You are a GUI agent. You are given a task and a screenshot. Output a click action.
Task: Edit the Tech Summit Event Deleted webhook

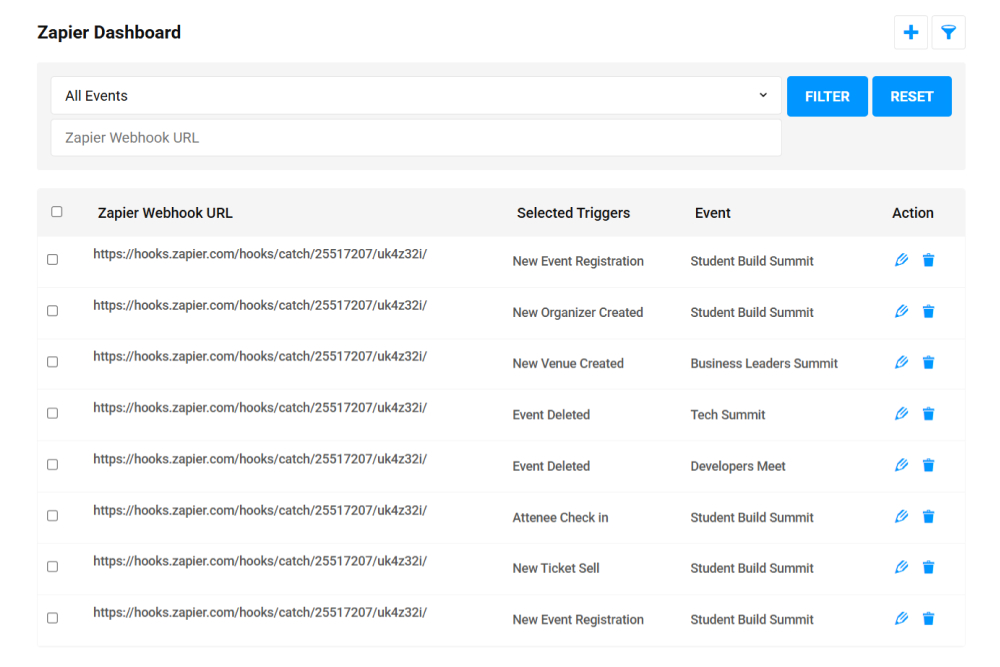coord(901,413)
